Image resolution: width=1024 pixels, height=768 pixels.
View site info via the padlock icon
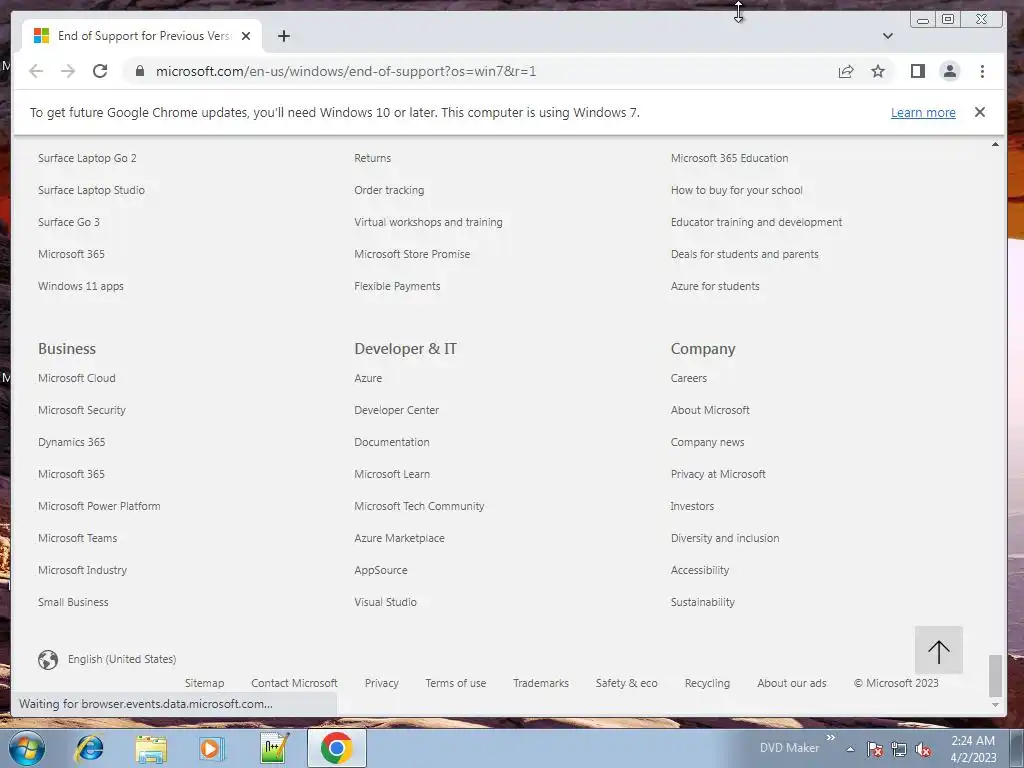pyautogui.click(x=140, y=71)
